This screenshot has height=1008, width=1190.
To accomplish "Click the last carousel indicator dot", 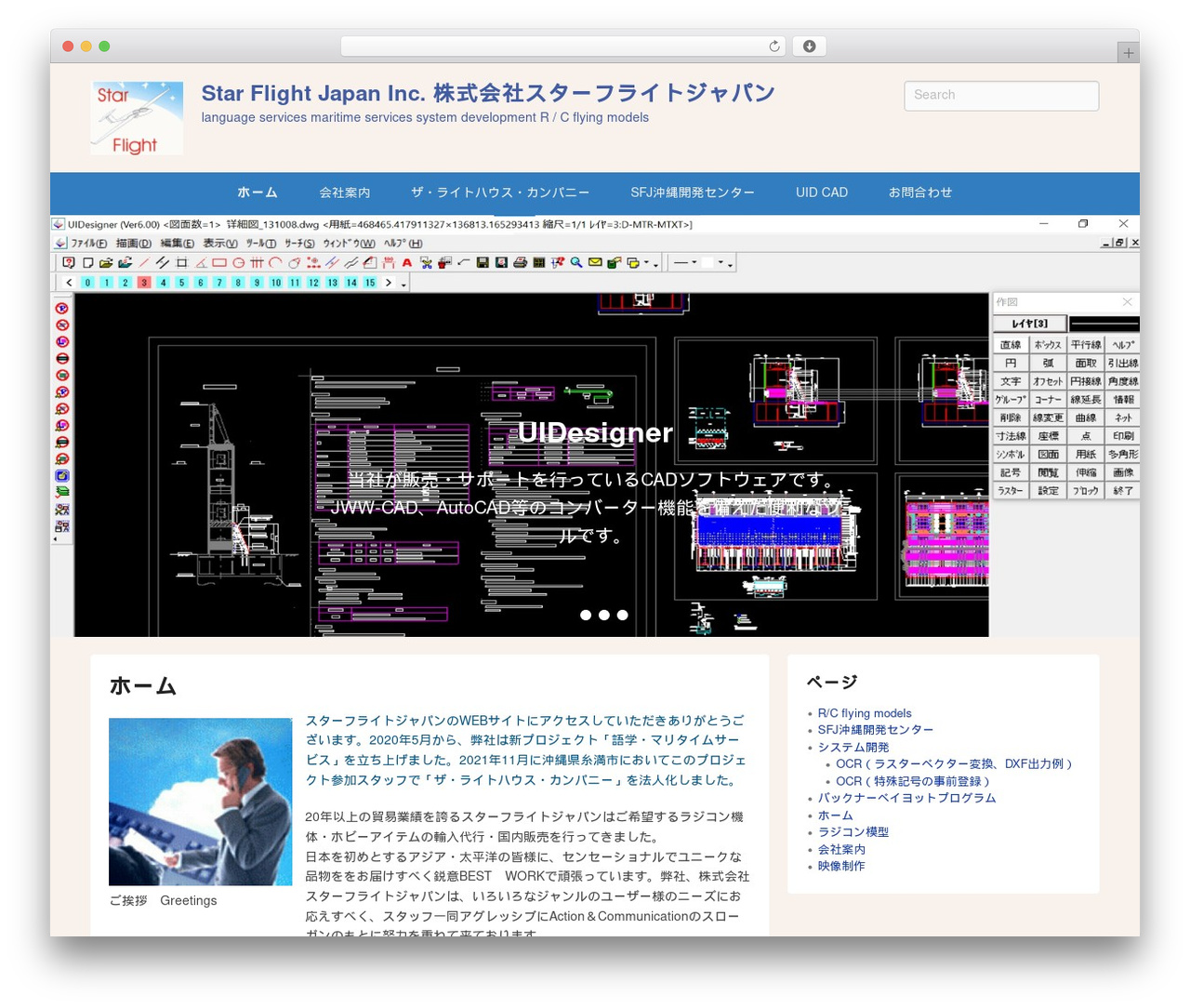I will [x=623, y=615].
